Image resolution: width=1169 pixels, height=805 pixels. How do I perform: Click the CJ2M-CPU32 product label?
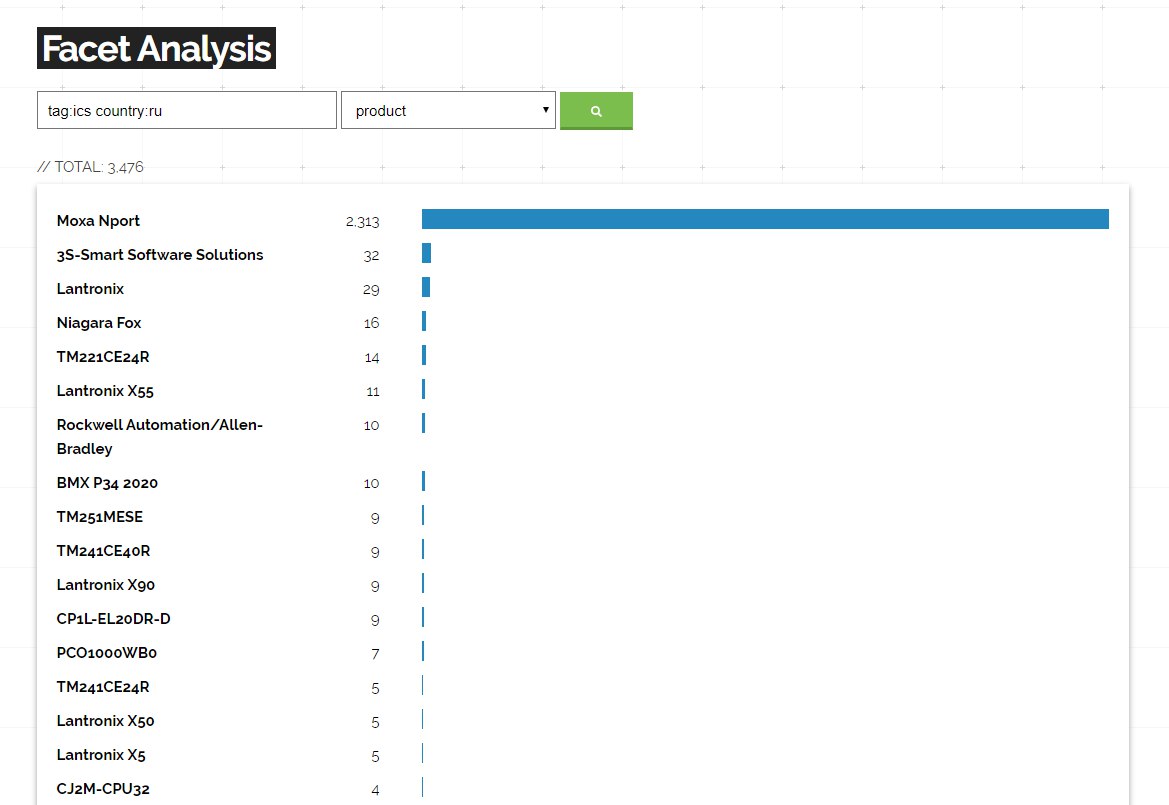(x=103, y=789)
